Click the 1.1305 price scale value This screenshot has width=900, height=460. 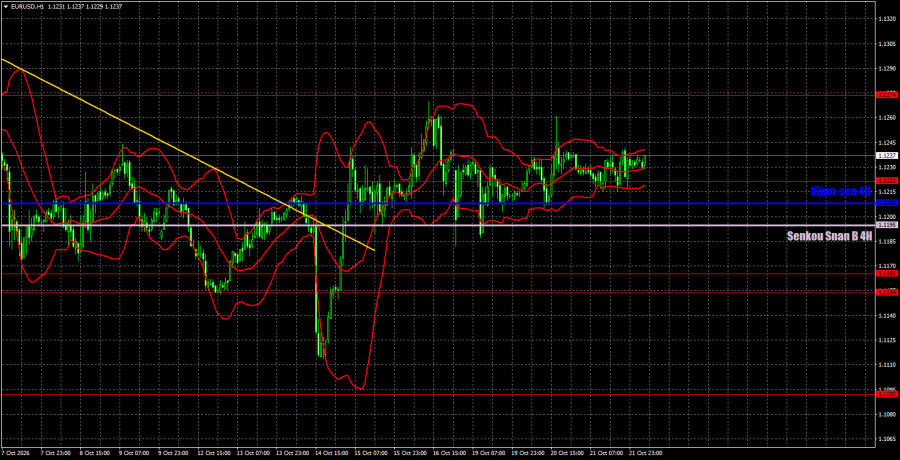pos(885,44)
